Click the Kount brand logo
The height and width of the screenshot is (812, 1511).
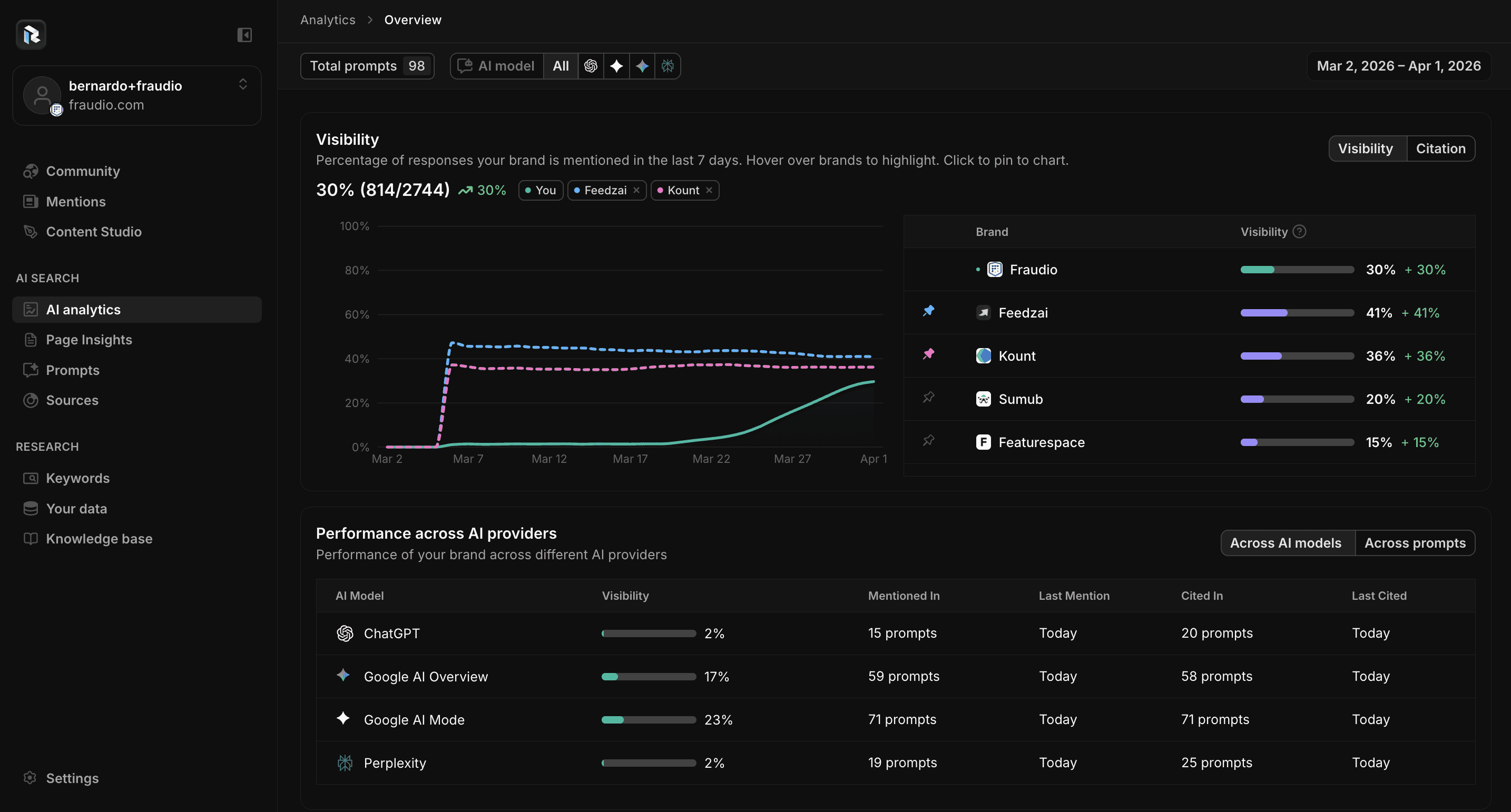click(983, 356)
